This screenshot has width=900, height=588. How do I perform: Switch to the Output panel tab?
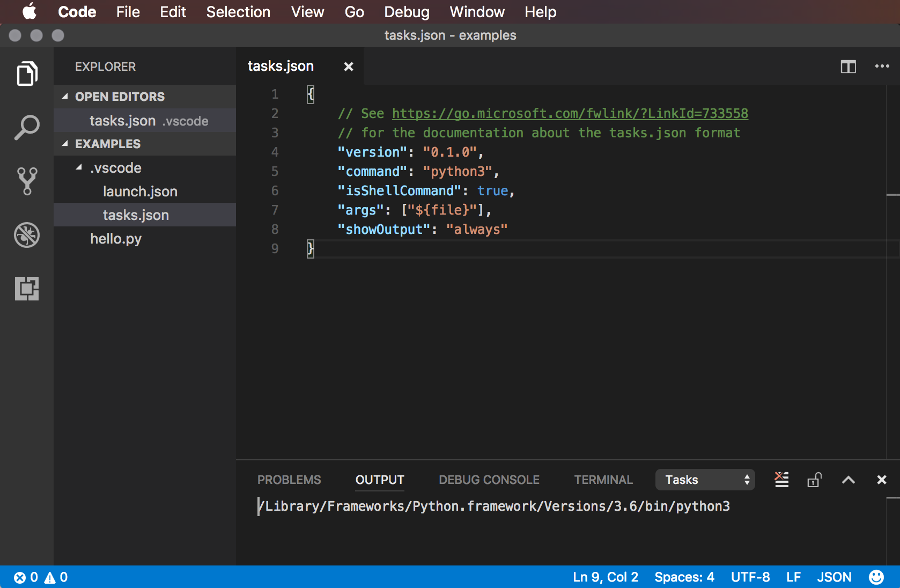click(379, 479)
